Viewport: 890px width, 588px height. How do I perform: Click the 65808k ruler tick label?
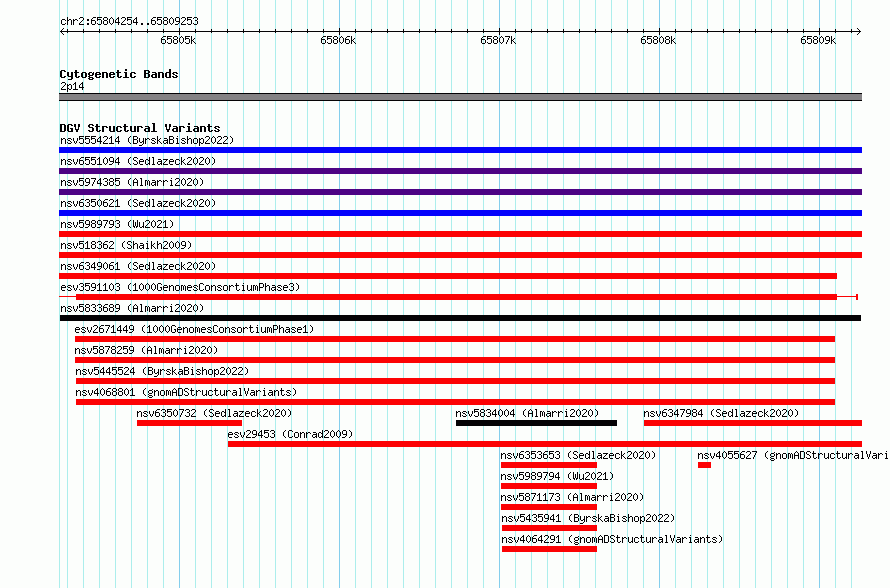[x=658, y=40]
